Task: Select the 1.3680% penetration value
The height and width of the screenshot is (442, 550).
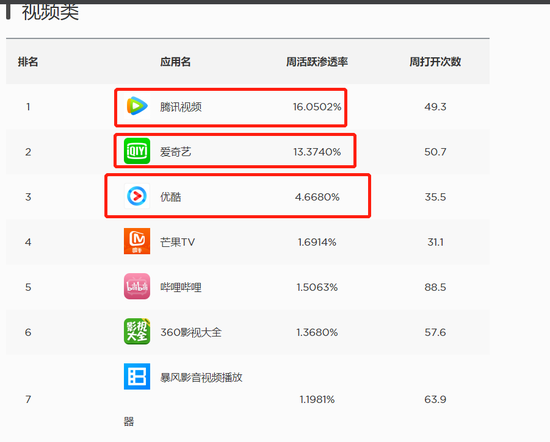Action: tap(317, 332)
